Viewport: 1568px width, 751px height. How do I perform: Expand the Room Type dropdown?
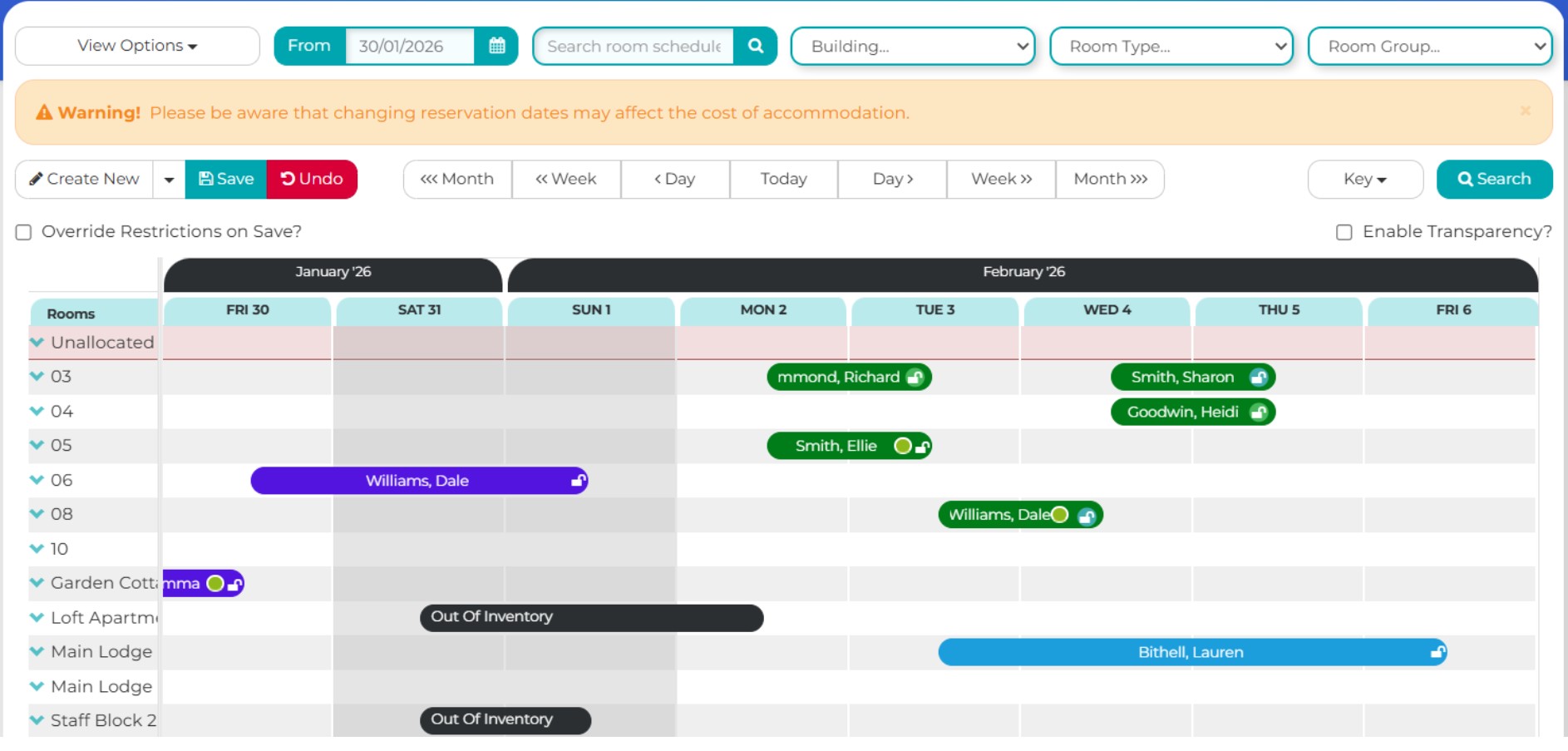pyautogui.click(x=1171, y=47)
